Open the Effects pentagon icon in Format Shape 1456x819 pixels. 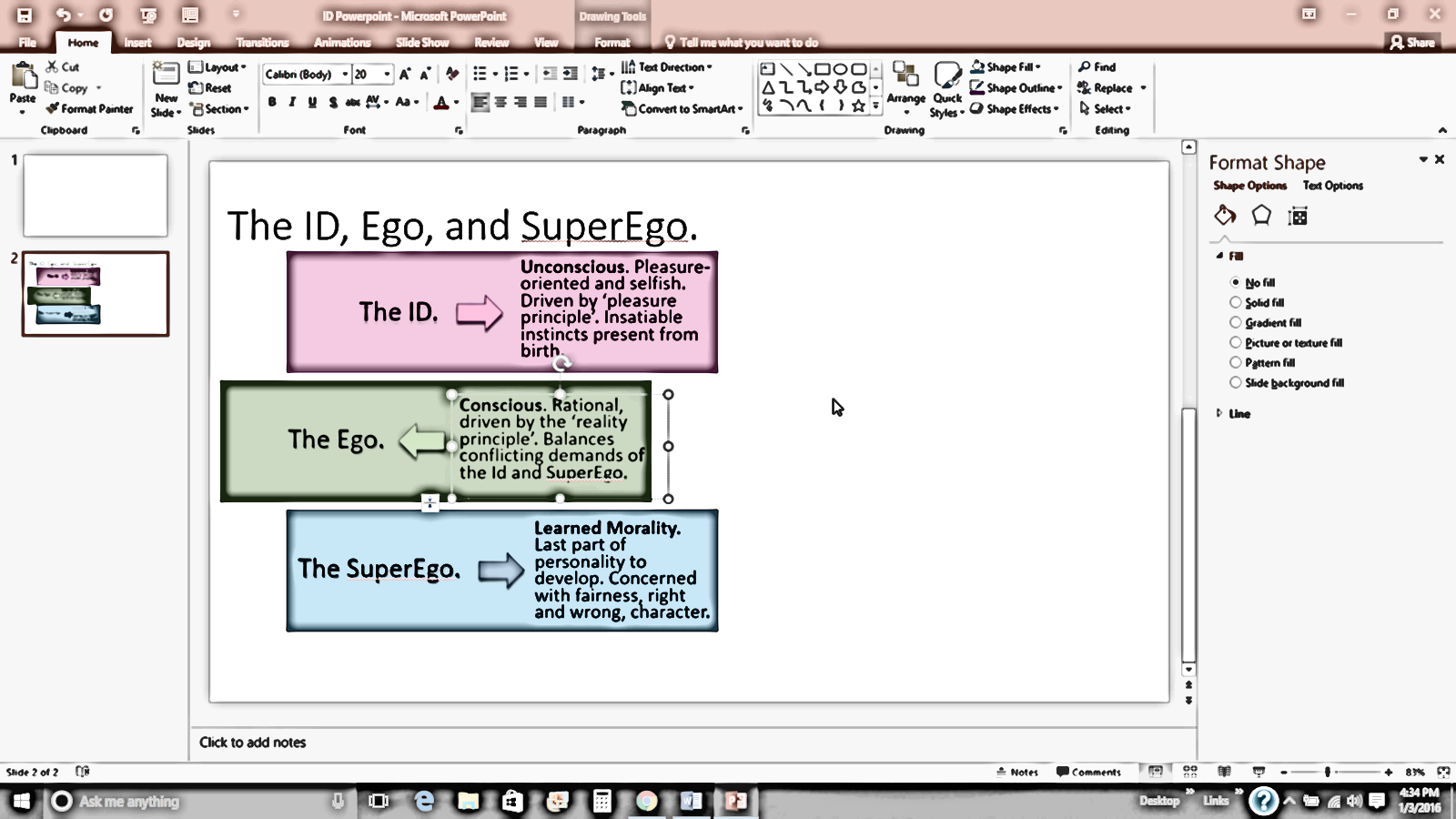tap(1261, 216)
